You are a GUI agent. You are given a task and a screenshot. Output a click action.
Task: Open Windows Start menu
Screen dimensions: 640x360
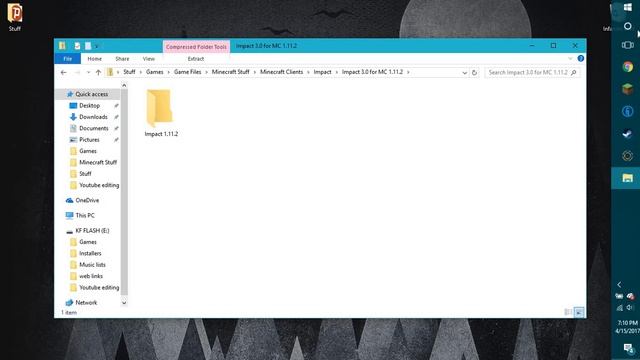point(628,7)
